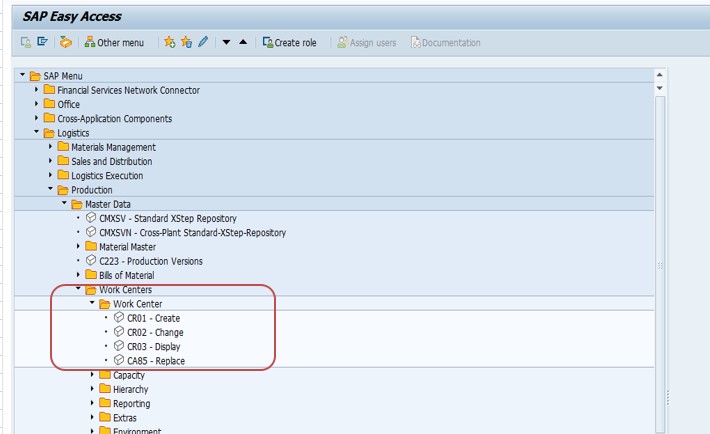Select the SAP Menu tree label
The image size is (710, 434).
pos(63,76)
